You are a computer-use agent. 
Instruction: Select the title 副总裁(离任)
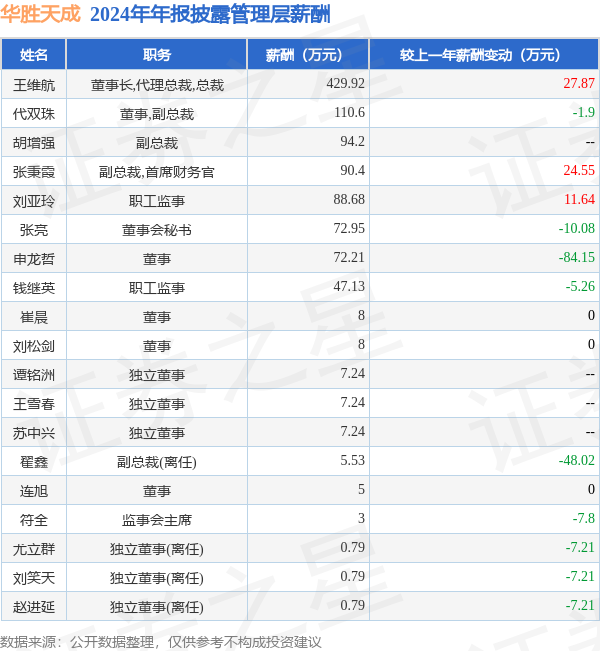[157, 462]
